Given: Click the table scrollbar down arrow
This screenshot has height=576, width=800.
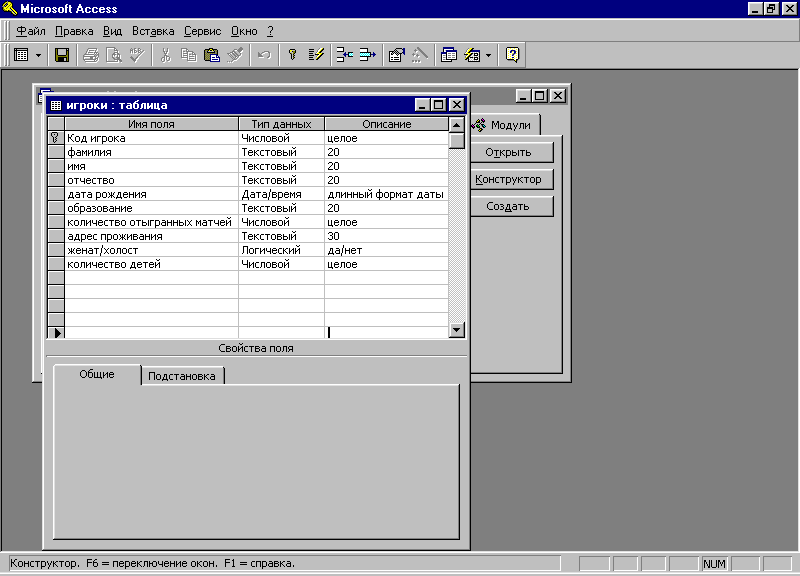Looking at the screenshot, I should pos(457,331).
